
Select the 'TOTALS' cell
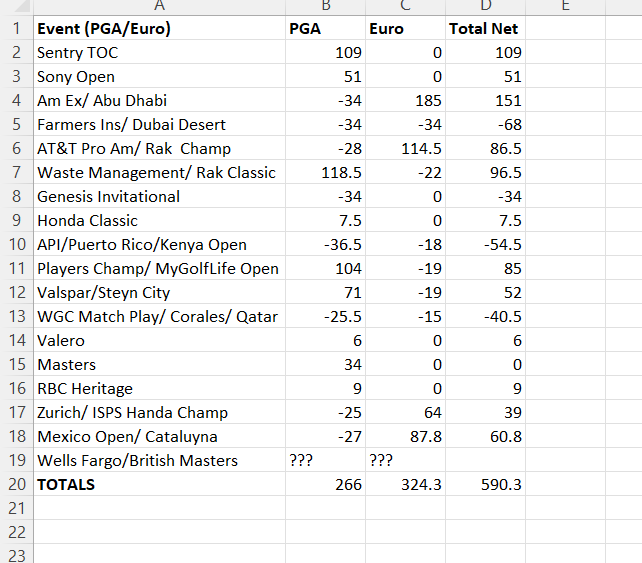click(159, 484)
